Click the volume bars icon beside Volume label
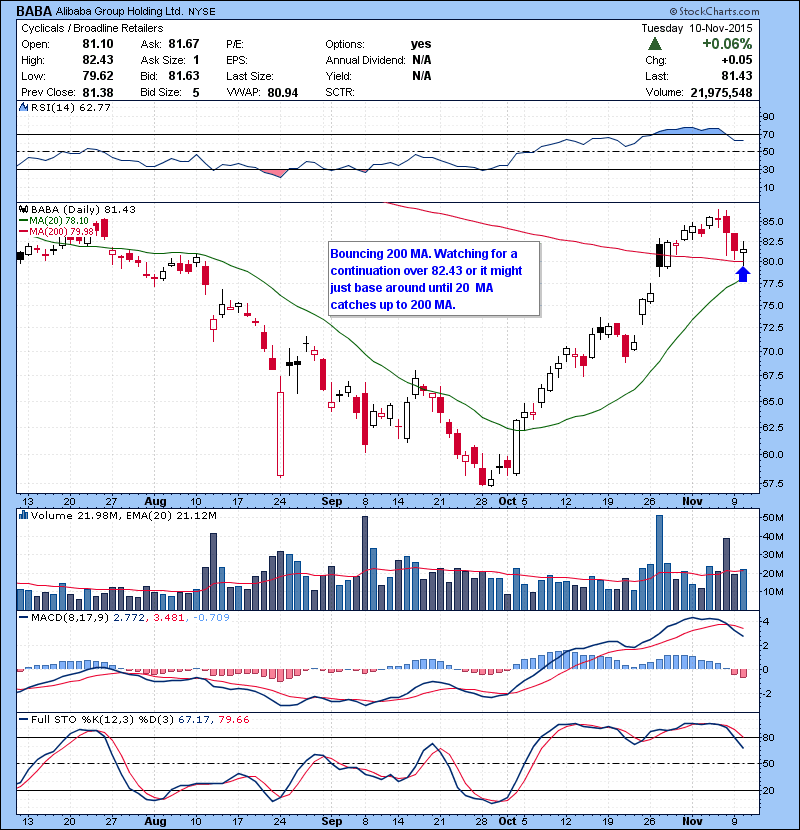This screenshot has width=800, height=830. 23,515
